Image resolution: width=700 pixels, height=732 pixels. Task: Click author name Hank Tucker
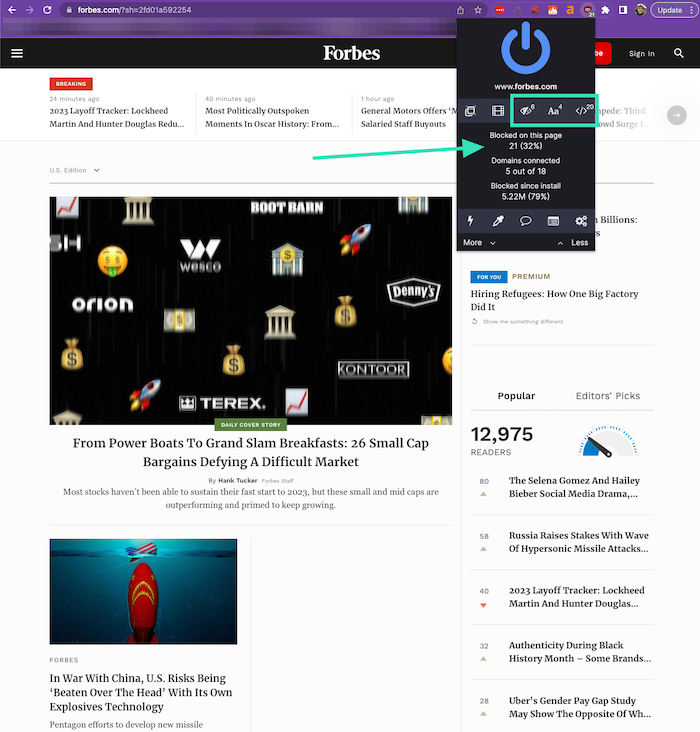tap(238, 480)
